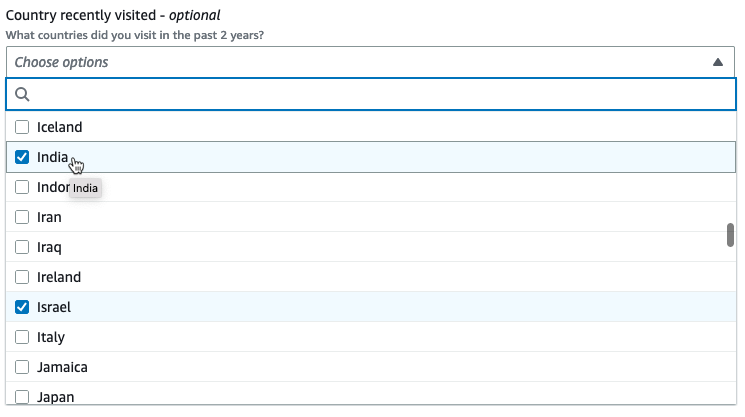This screenshot has height=417, width=745.
Task: Click the Jamaica option label
Action: coord(62,367)
